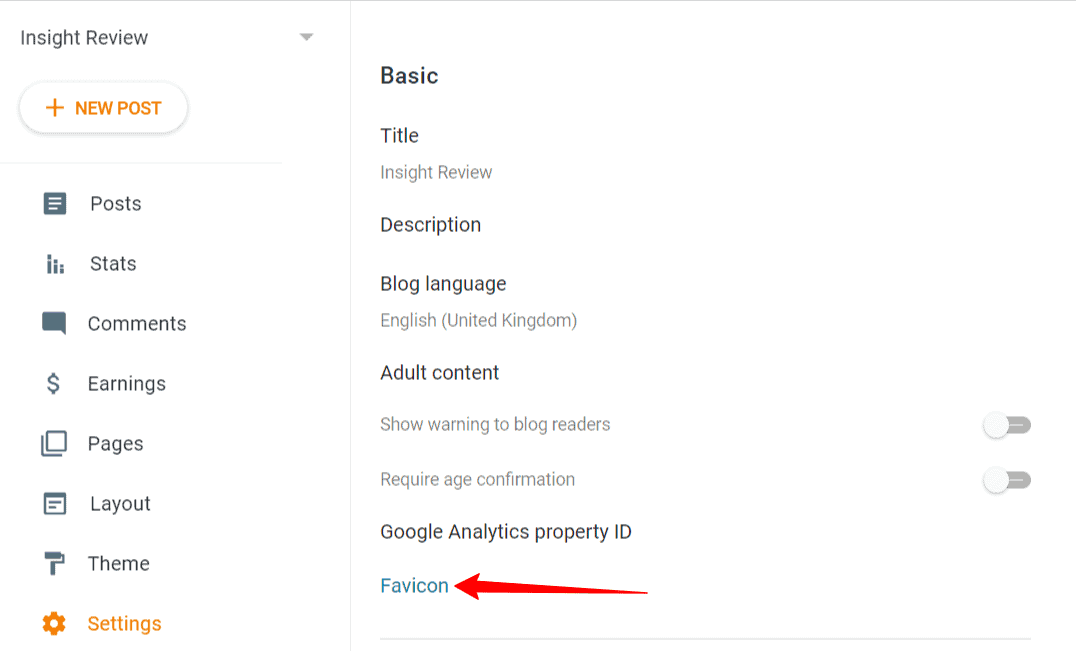1076x651 pixels.
Task: Expand the Insight Review blog selector
Action: click(307, 36)
